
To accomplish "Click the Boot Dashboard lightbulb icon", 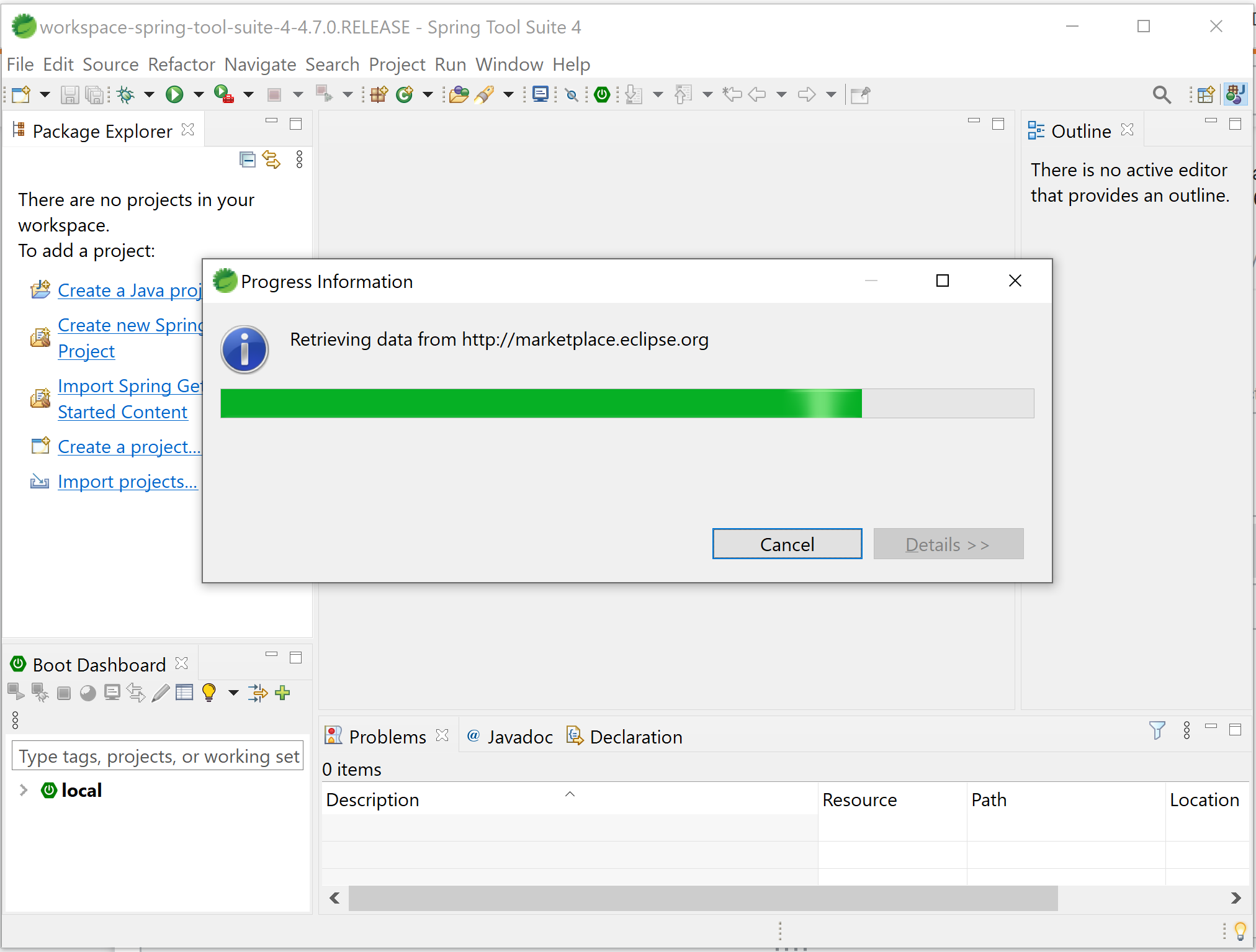I will (x=209, y=693).
